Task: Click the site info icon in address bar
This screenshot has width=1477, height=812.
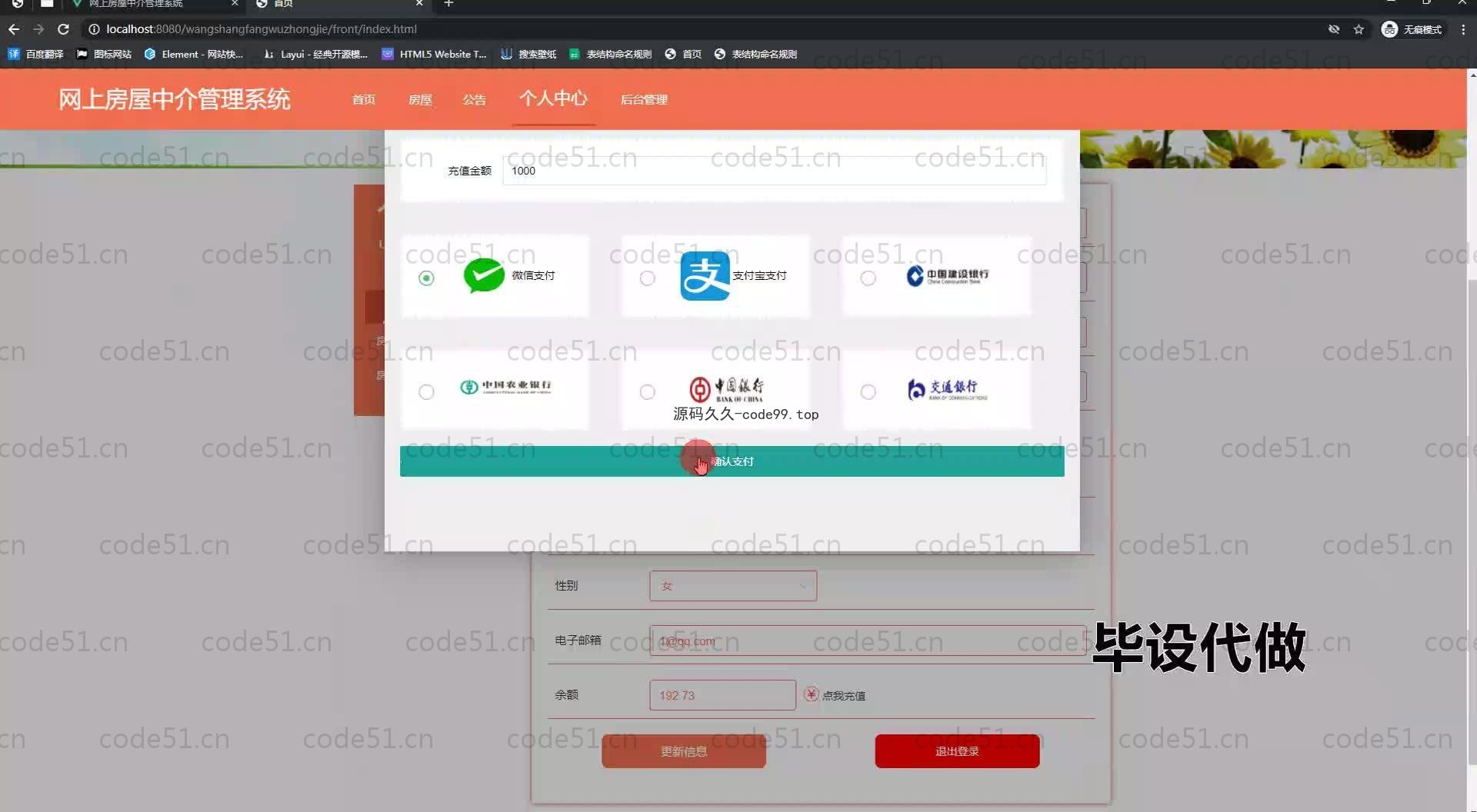Action: (94, 29)
